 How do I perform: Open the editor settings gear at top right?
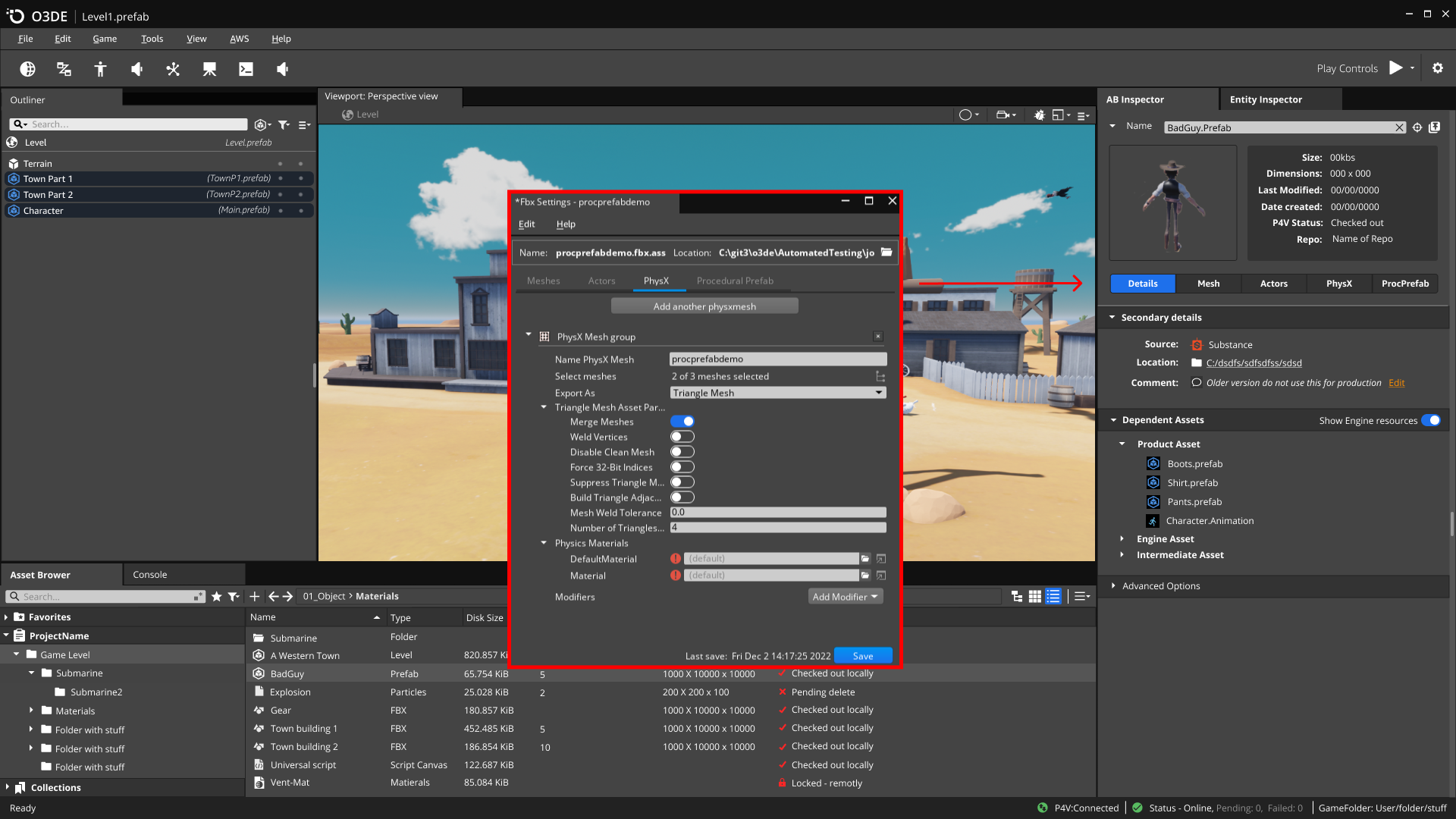click(1438, 67)
